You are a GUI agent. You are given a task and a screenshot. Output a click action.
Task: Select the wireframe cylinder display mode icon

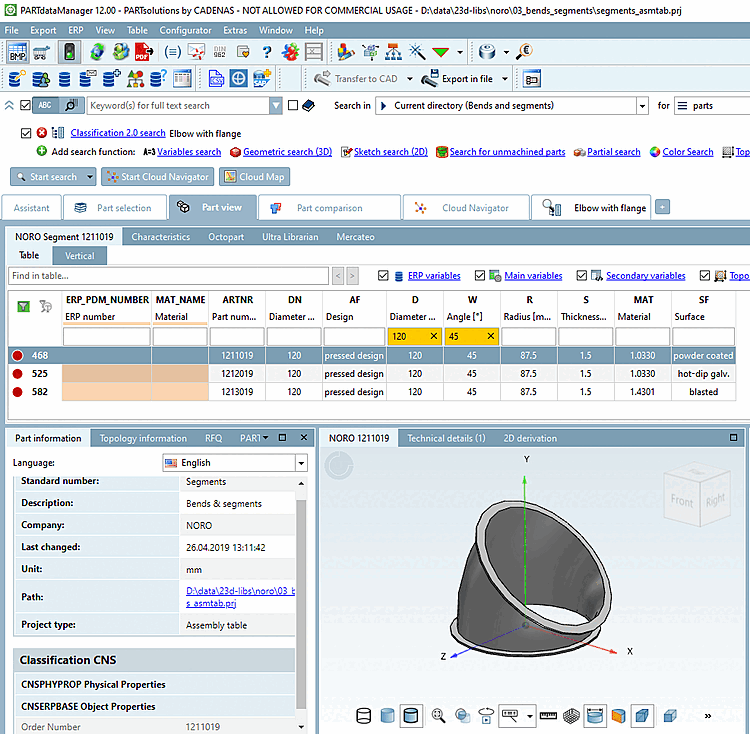tap(364, 715)
